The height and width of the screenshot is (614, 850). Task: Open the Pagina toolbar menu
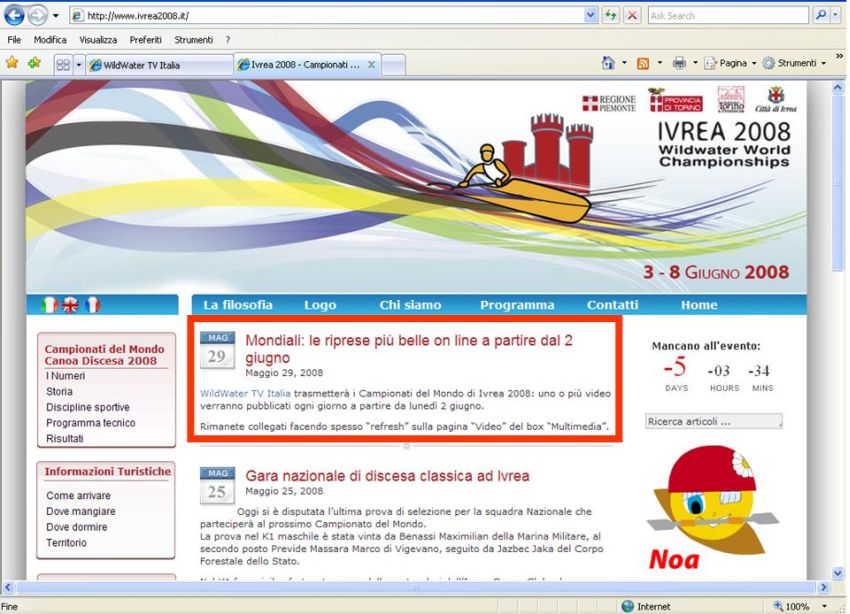(x=730, y=63)
